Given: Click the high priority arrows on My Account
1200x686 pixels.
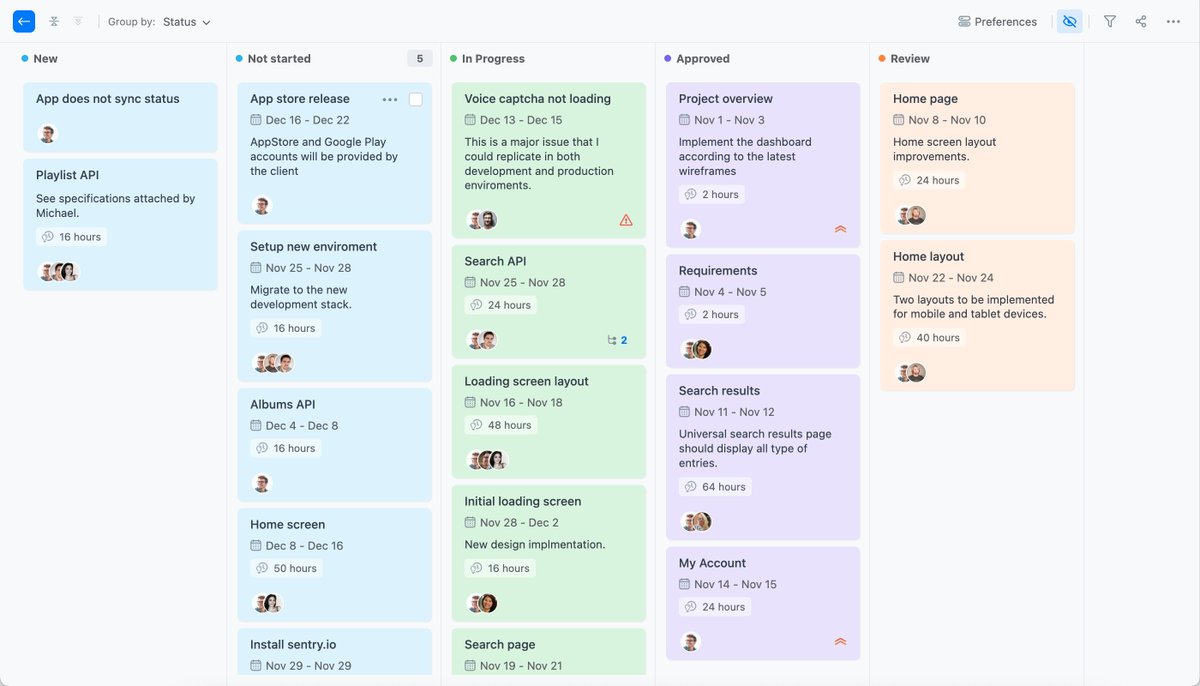Looking at the screenshot, I should click(840, 641).
